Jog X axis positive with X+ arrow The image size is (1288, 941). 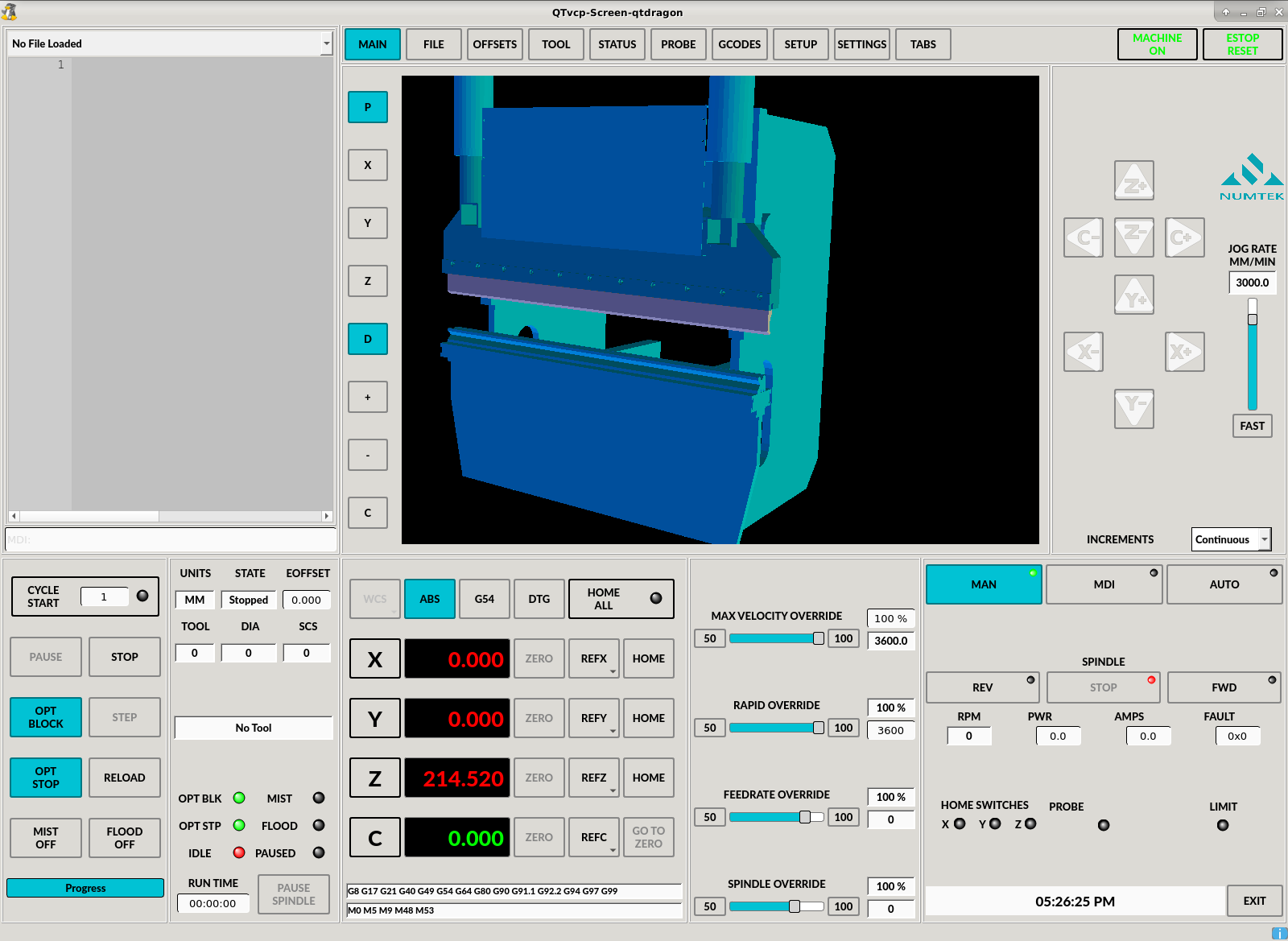[x=1185, y=352]
